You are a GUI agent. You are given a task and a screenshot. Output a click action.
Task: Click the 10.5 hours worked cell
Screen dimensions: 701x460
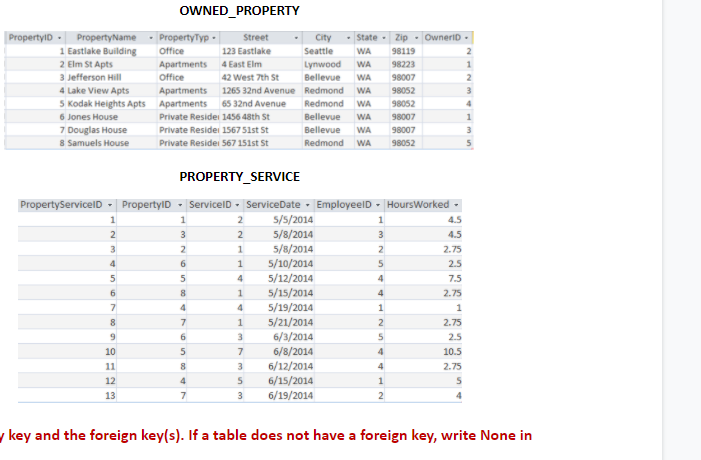[x=423, y=351]
